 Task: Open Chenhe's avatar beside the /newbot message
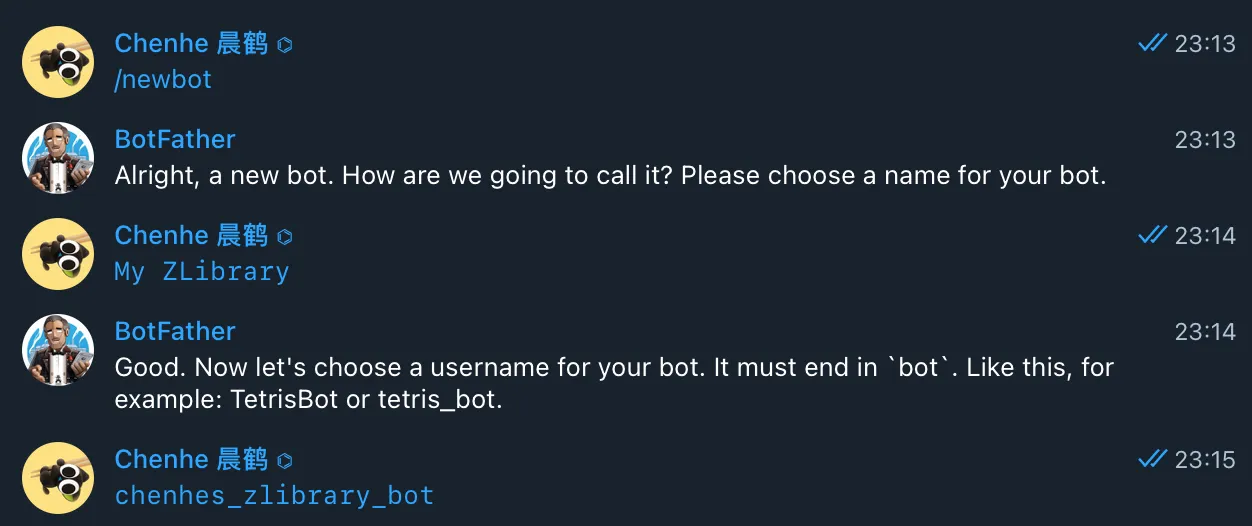point(58,62)
